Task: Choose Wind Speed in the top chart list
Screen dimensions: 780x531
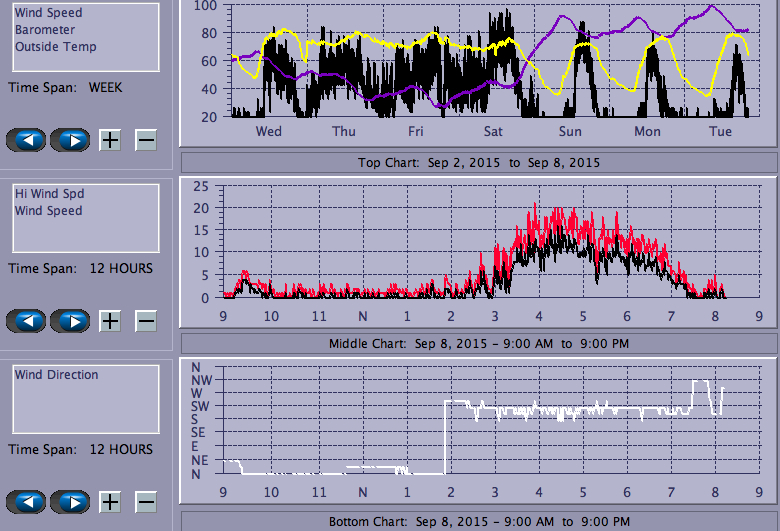Action: click(x=48, y=14)
